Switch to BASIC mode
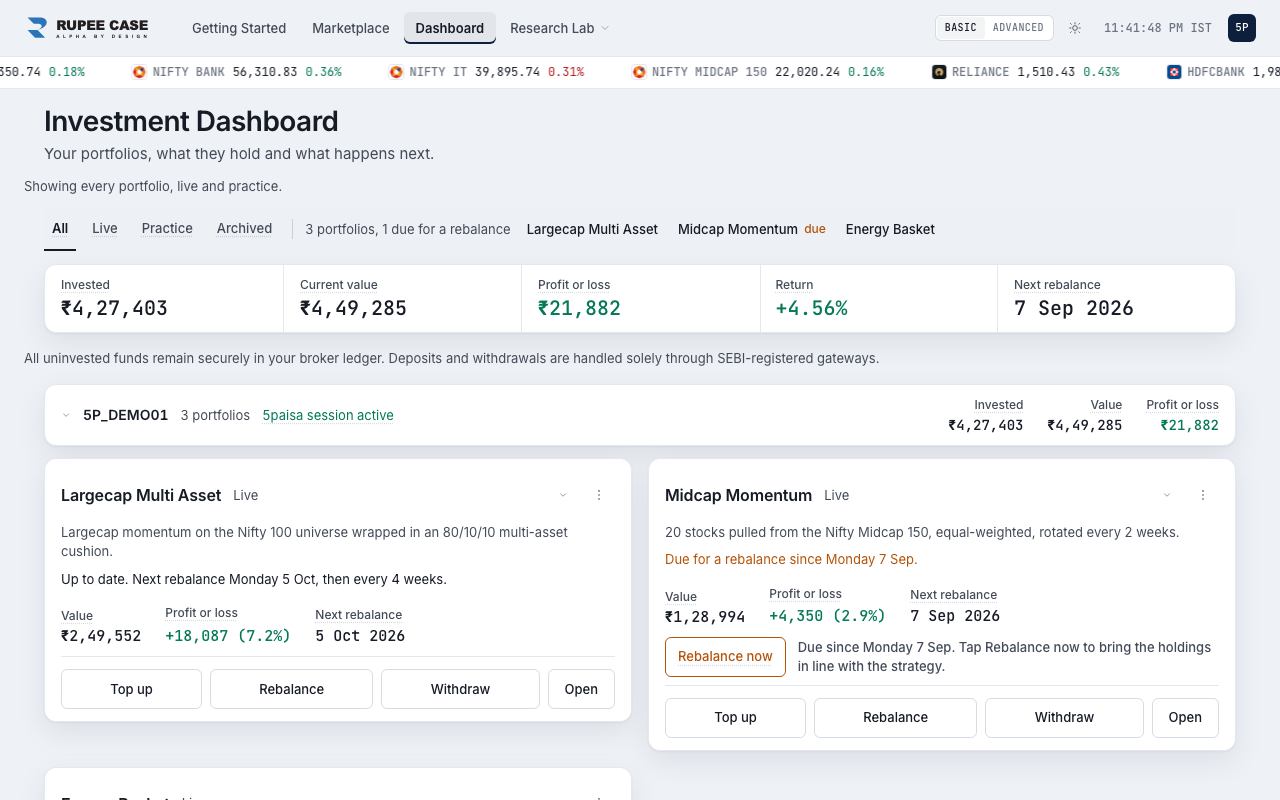 (961, 28)
